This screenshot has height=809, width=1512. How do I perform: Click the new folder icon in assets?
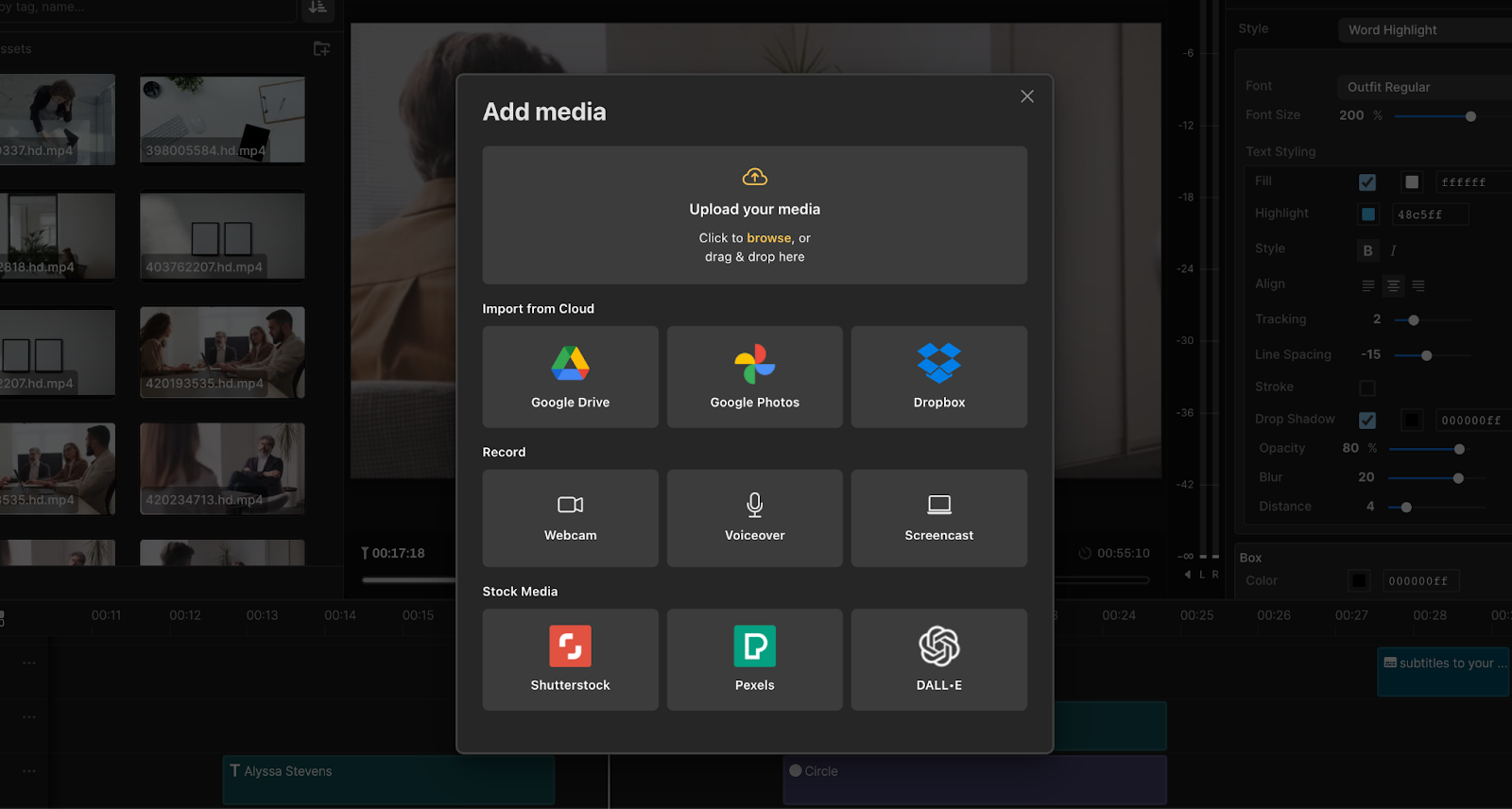coord(321,48)
